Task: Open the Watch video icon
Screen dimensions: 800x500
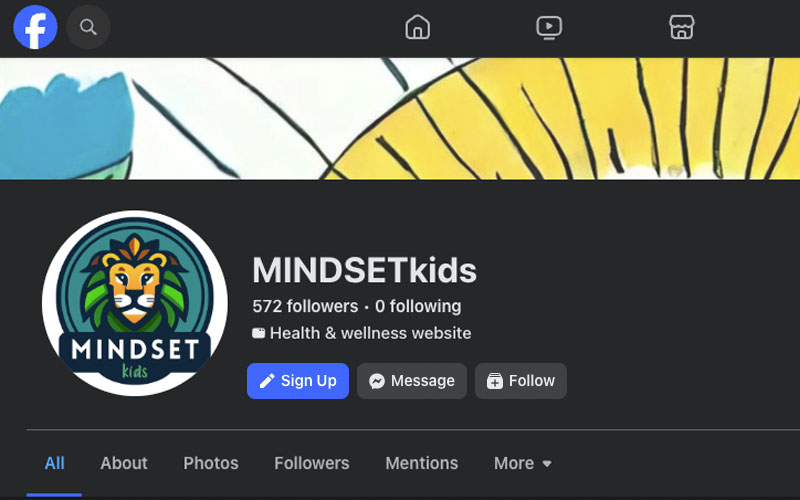Action: pyautogui.click(x=549, y=27)
